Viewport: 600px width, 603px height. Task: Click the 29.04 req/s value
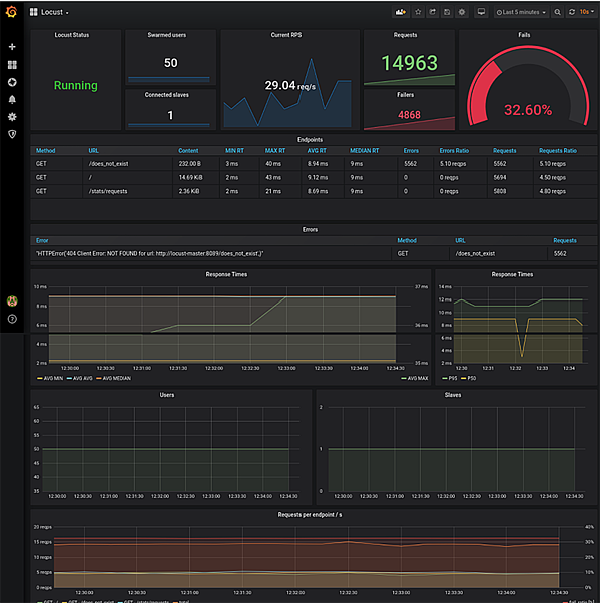coord(290,85)
